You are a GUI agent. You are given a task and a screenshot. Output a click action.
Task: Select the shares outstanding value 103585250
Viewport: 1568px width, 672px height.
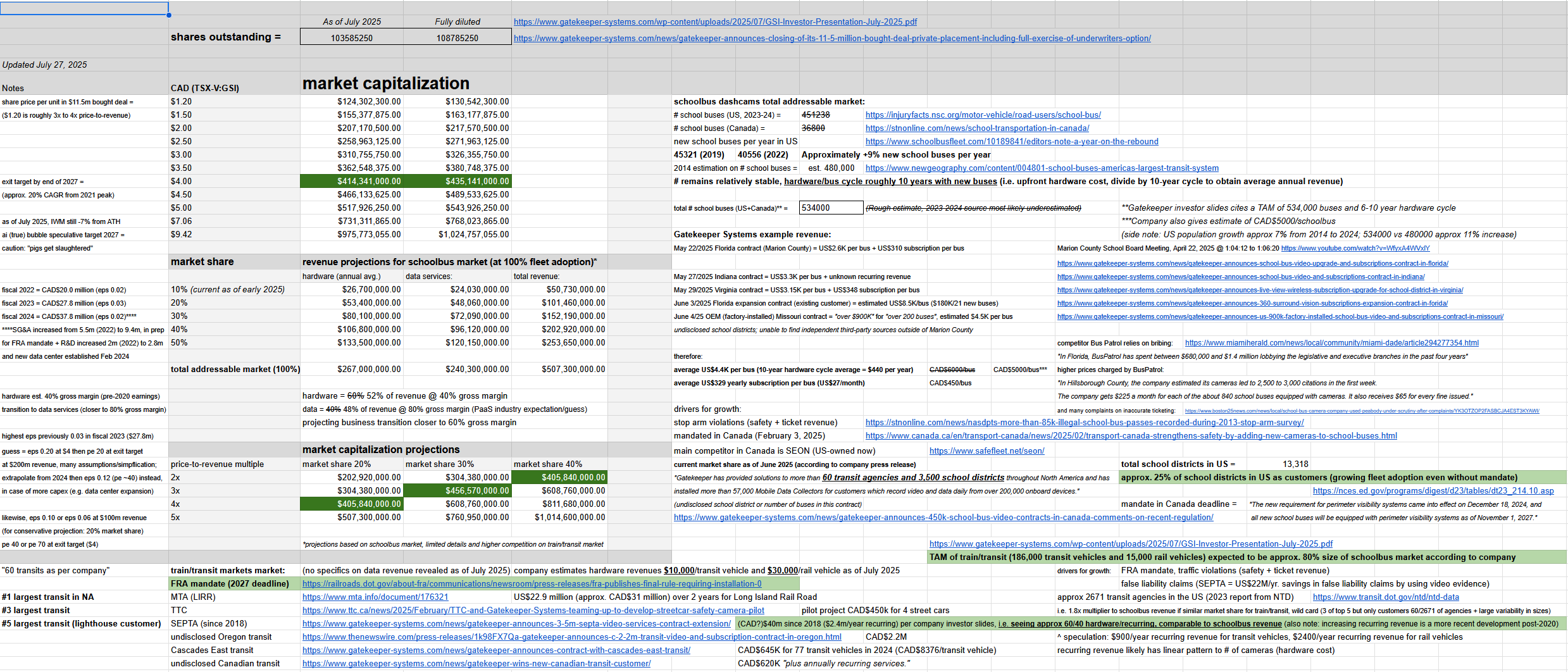pos(352,38)
